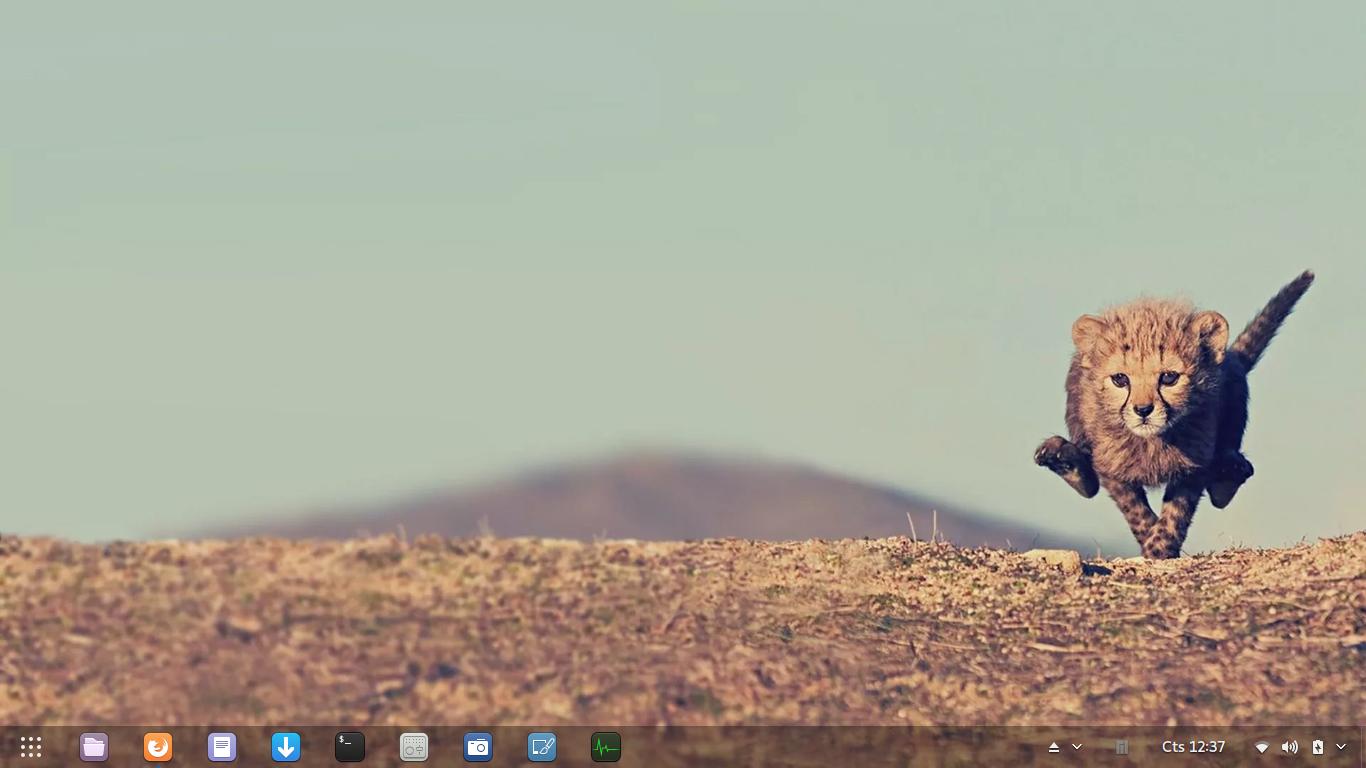Open the System Monitor app

606,747
